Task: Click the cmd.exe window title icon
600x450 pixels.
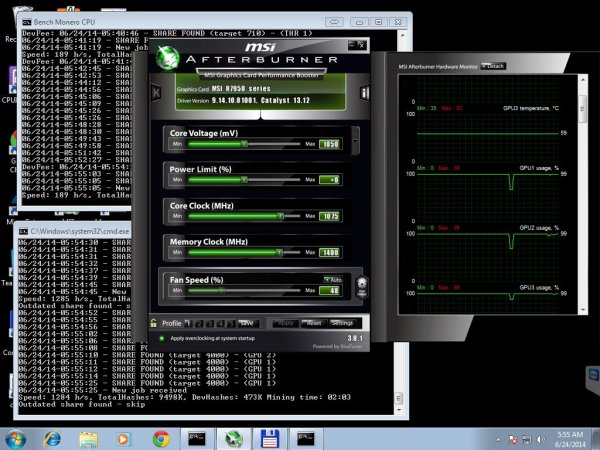Action: [x=23, y=232]
